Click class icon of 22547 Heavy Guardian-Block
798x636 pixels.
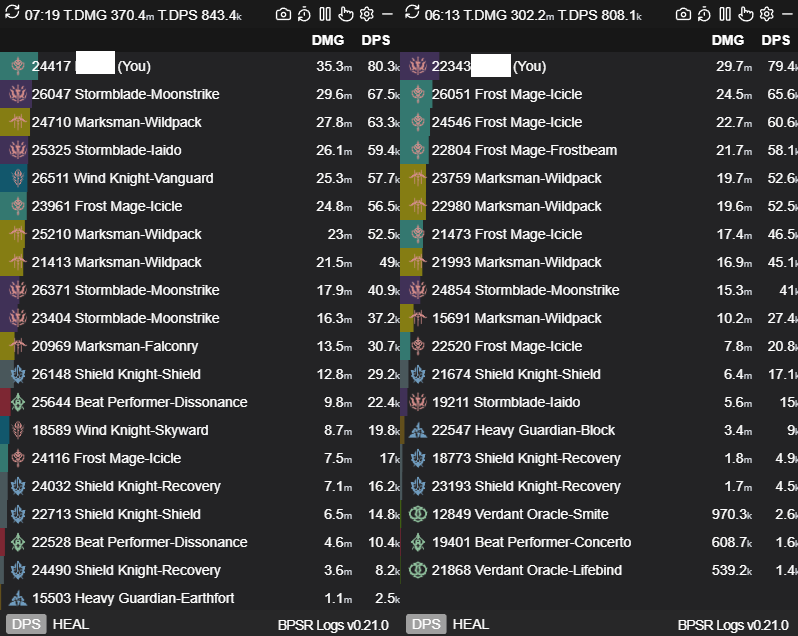[x=418, y=430]
